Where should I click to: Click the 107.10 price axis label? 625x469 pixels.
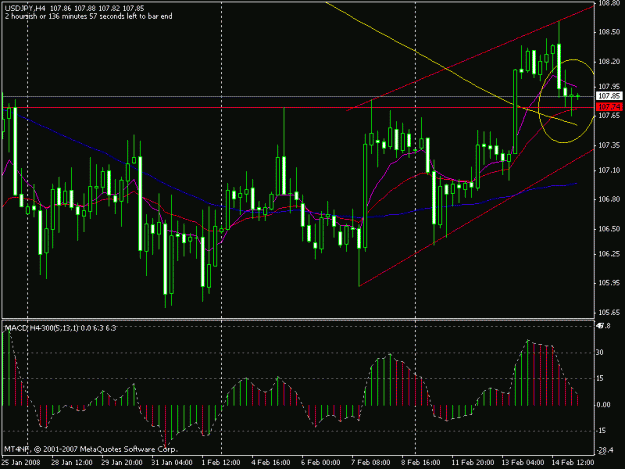[x=609, y=170]
